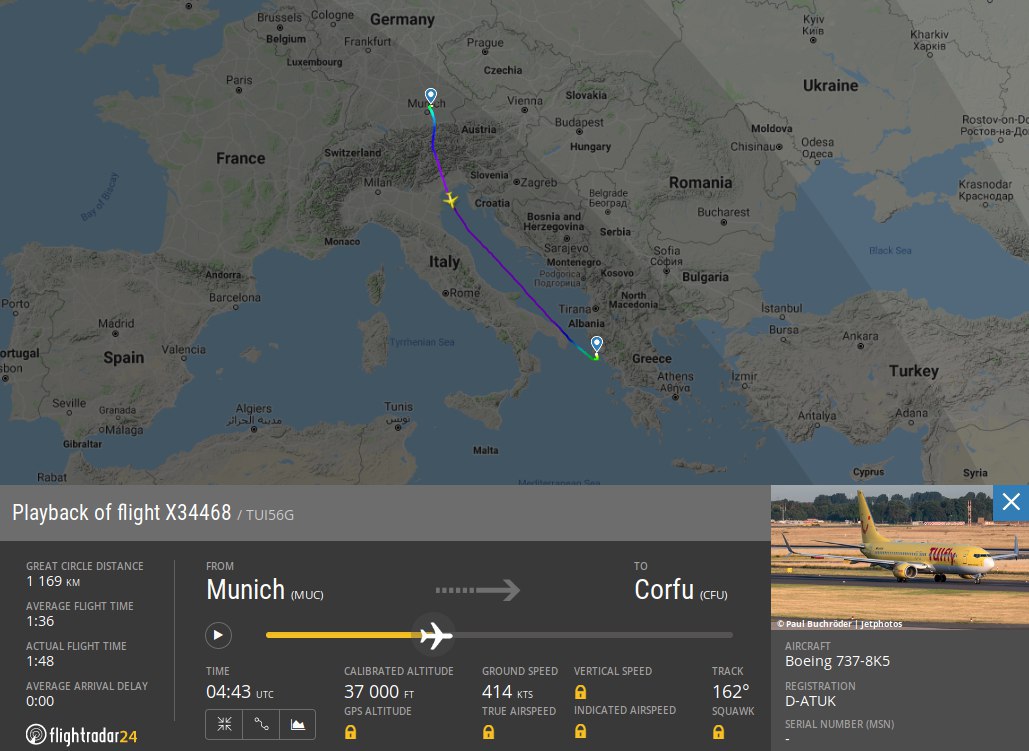
Task: Click the Munich (MUC) origin airport
Action: point(264,590)
